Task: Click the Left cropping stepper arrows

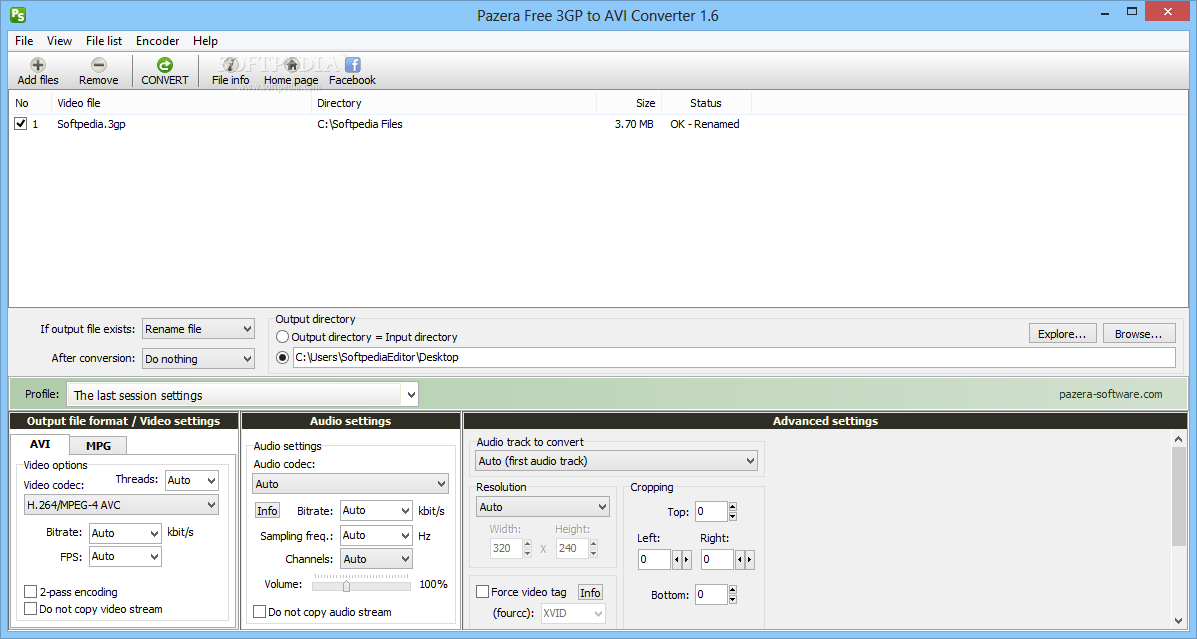Action: pos(682,560)
